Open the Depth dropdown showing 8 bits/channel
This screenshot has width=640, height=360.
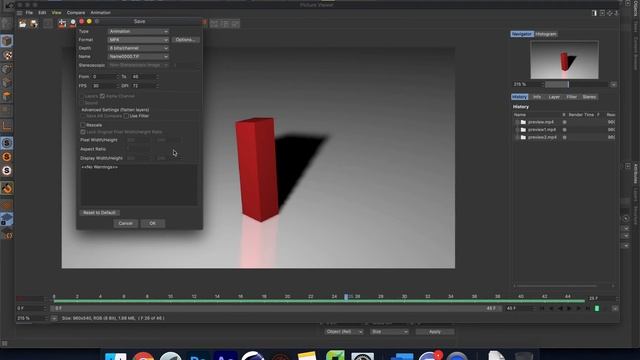pyautogui.click(x=138, y=48)
